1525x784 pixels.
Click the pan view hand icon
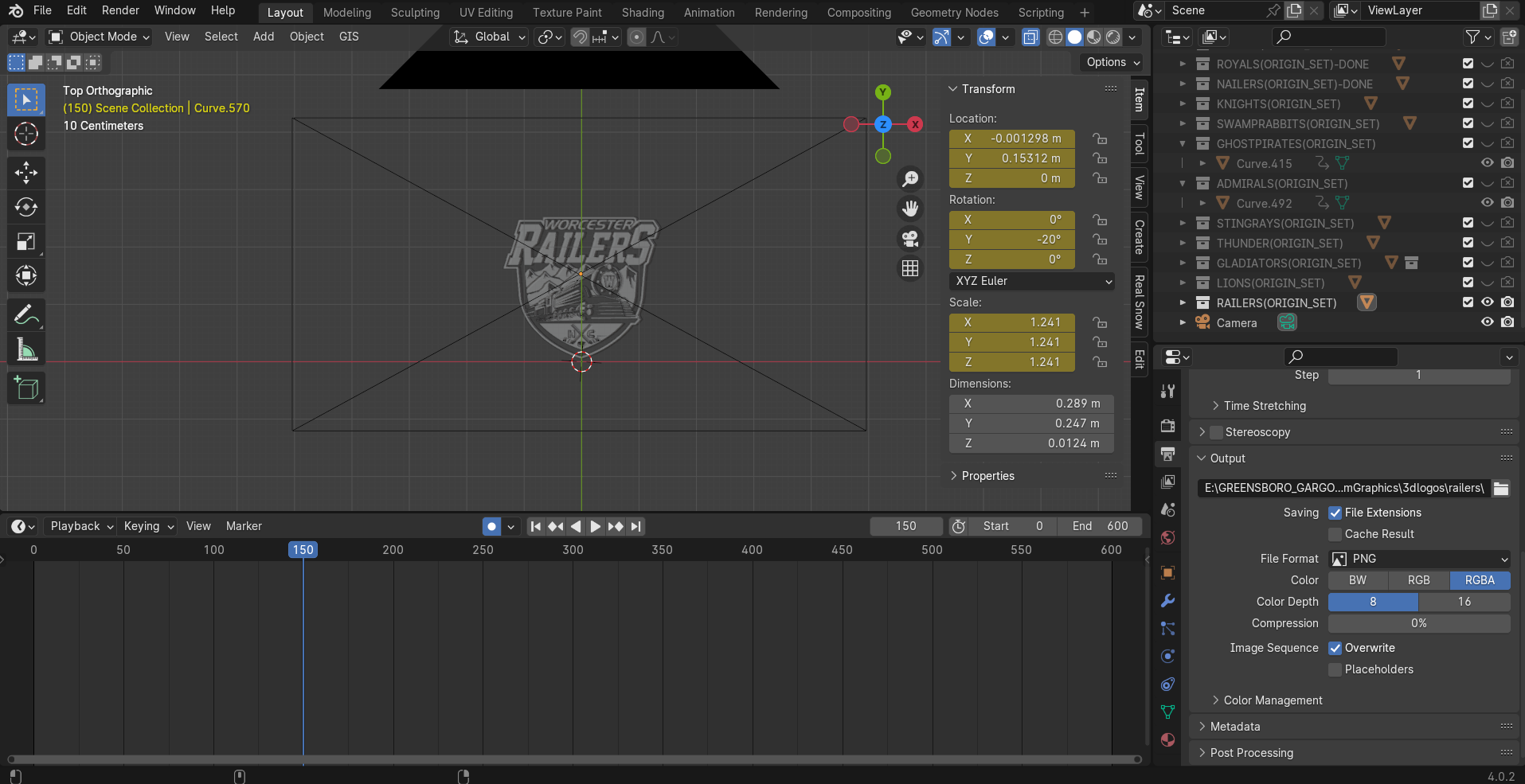point(910,209)
